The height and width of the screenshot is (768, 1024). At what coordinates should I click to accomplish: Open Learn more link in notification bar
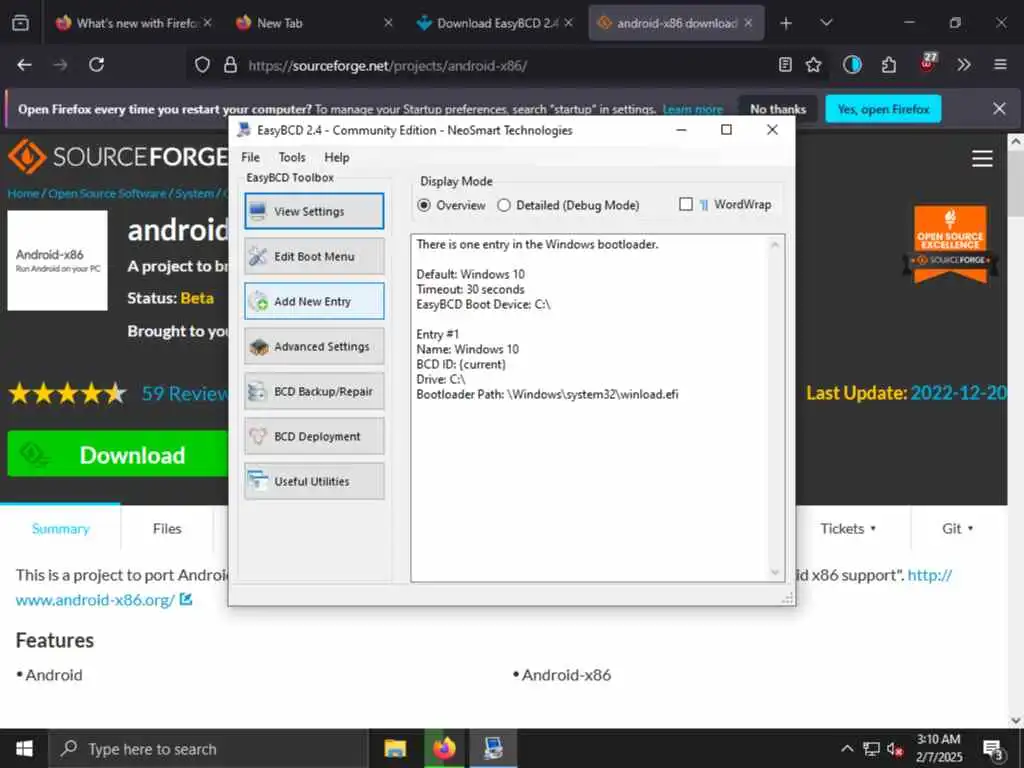click(x=693, y=109)
